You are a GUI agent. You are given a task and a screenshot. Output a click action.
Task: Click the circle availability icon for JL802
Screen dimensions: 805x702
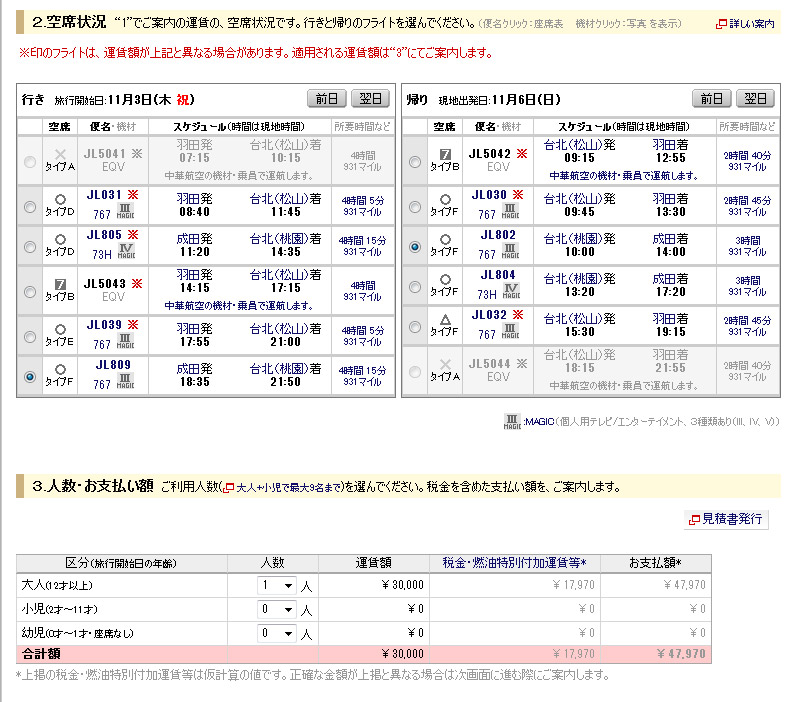[x=445, y=239]
